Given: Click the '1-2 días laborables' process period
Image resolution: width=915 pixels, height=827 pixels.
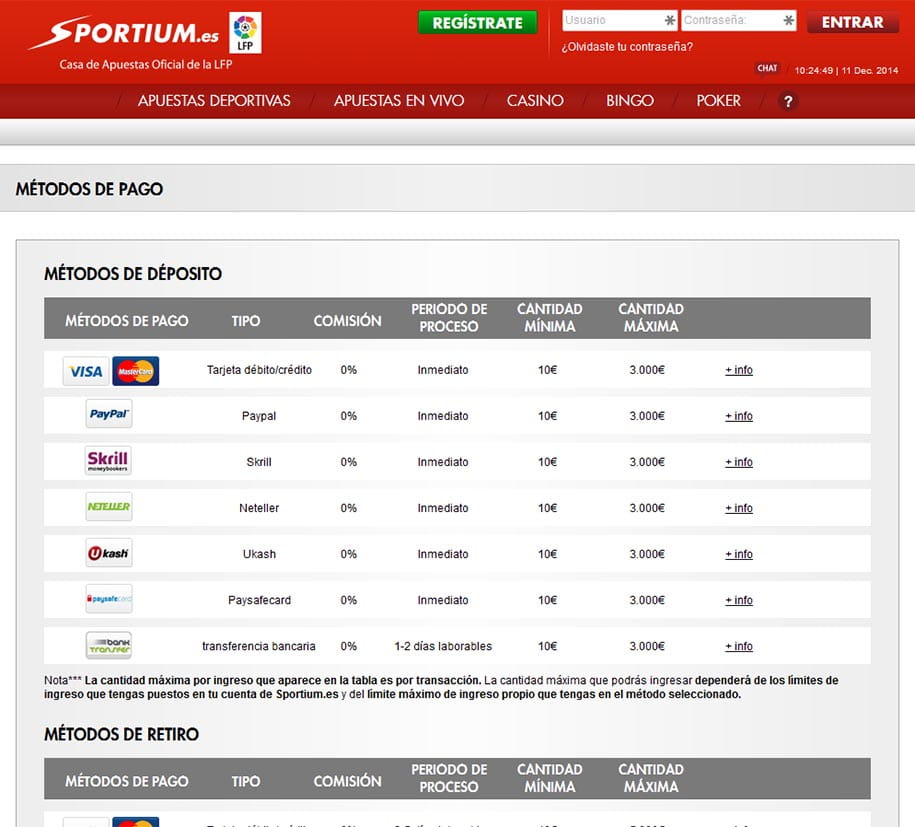Looking at the screenshot, I should pos(443,646).
